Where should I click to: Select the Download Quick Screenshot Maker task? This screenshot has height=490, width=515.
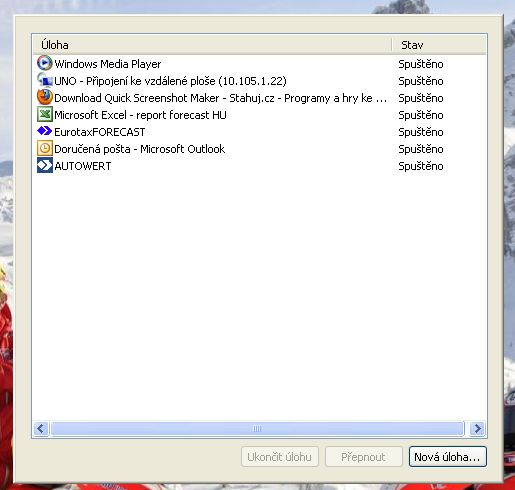click(220, 98)
